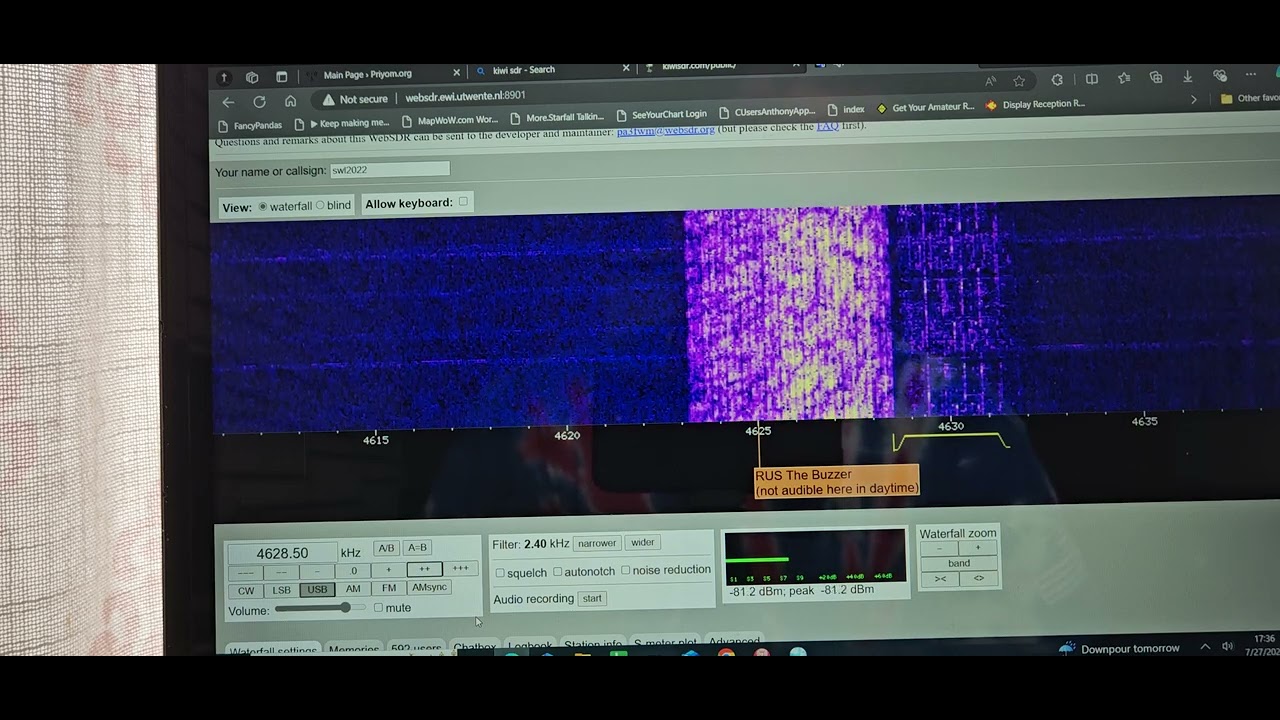Click the name or callsign input field
The image size is (1280, 720).
click(x=390, y=170)
